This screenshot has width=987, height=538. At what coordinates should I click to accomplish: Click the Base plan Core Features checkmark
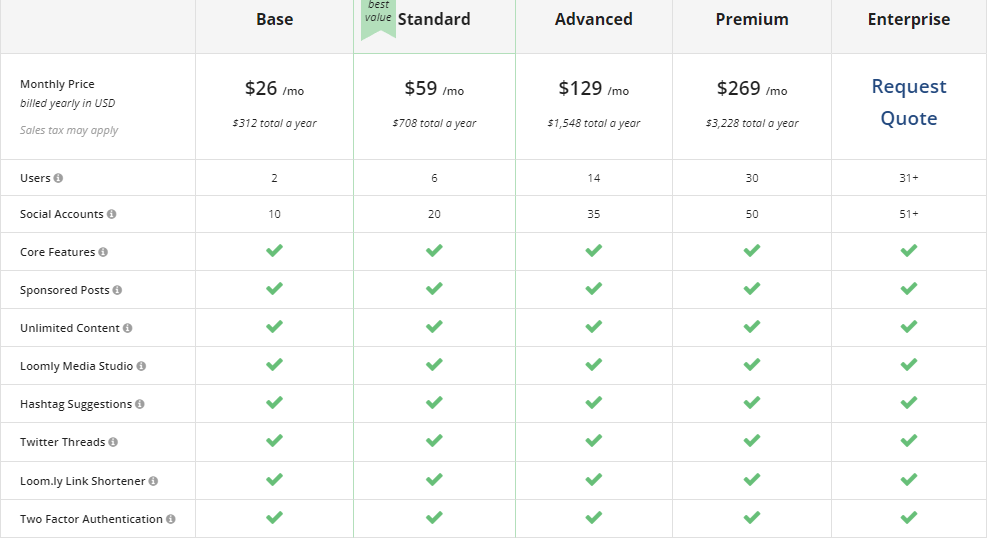[274, 250]
